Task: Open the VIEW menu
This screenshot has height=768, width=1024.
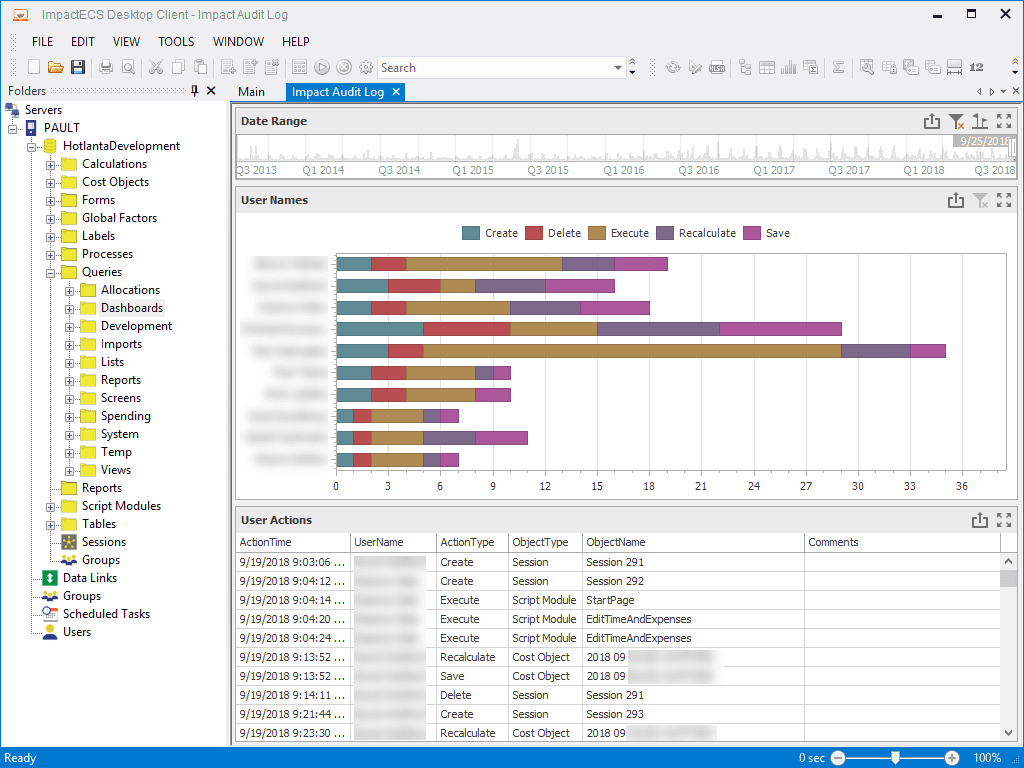Action: point(126,41)
